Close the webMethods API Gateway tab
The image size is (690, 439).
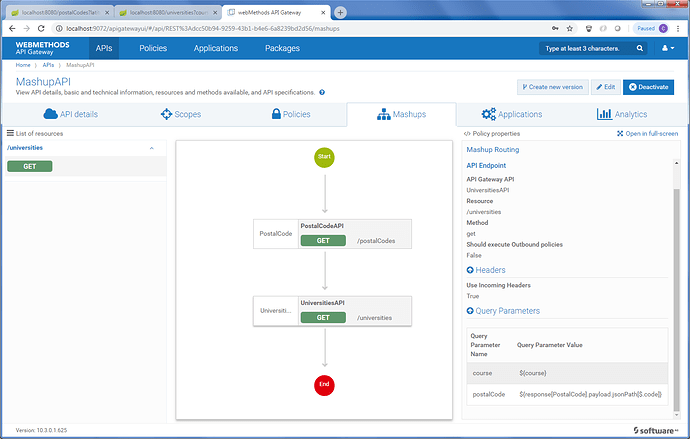(x=323, y=13)
